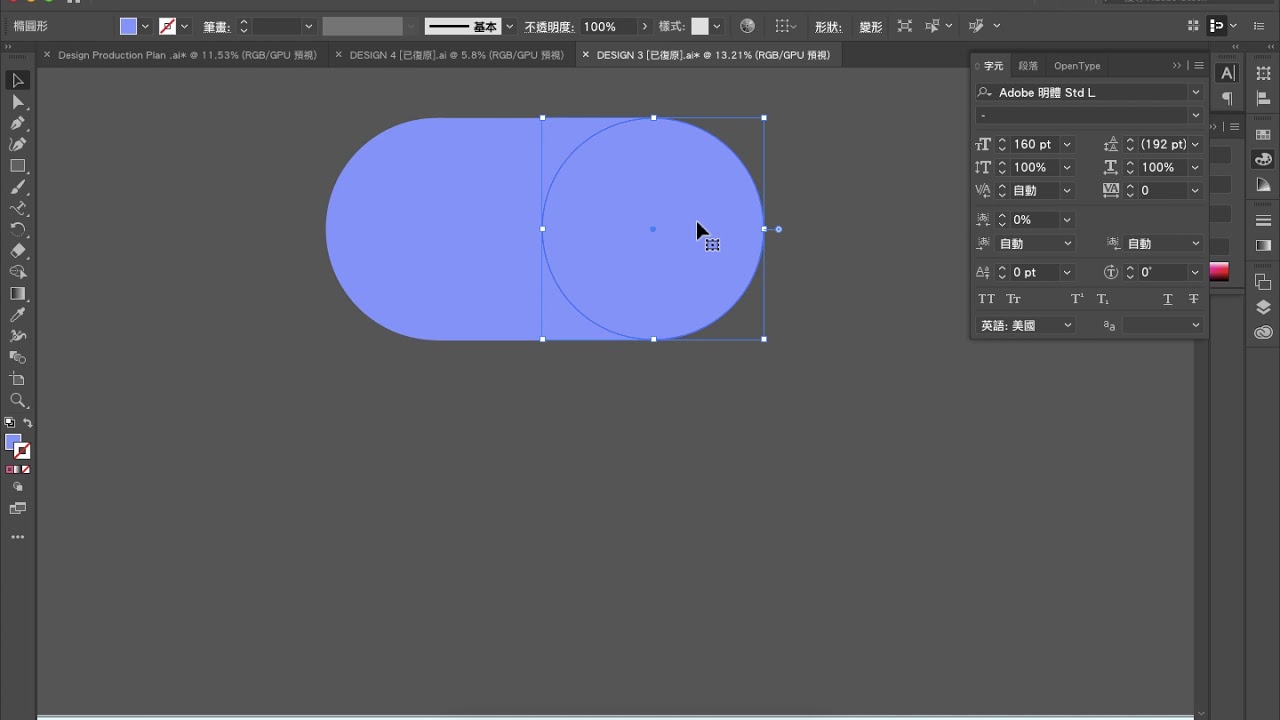Select the Artboard tool
1280x720 pixels.
18,379
